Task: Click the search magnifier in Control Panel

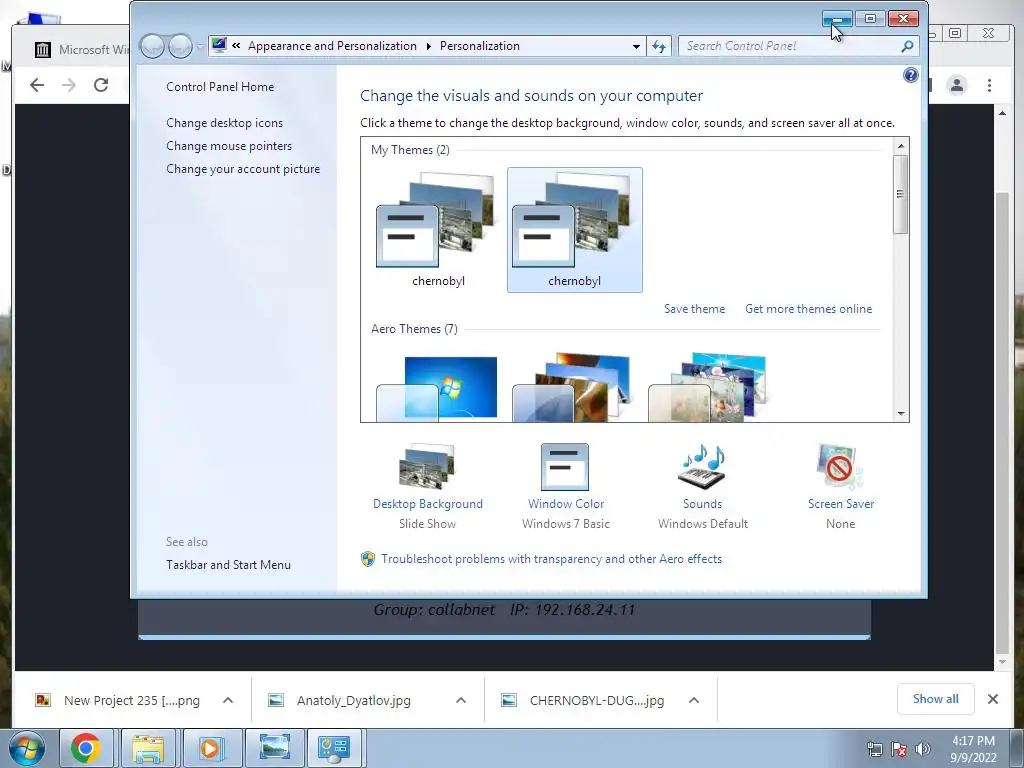Action: tap(907, 46)
